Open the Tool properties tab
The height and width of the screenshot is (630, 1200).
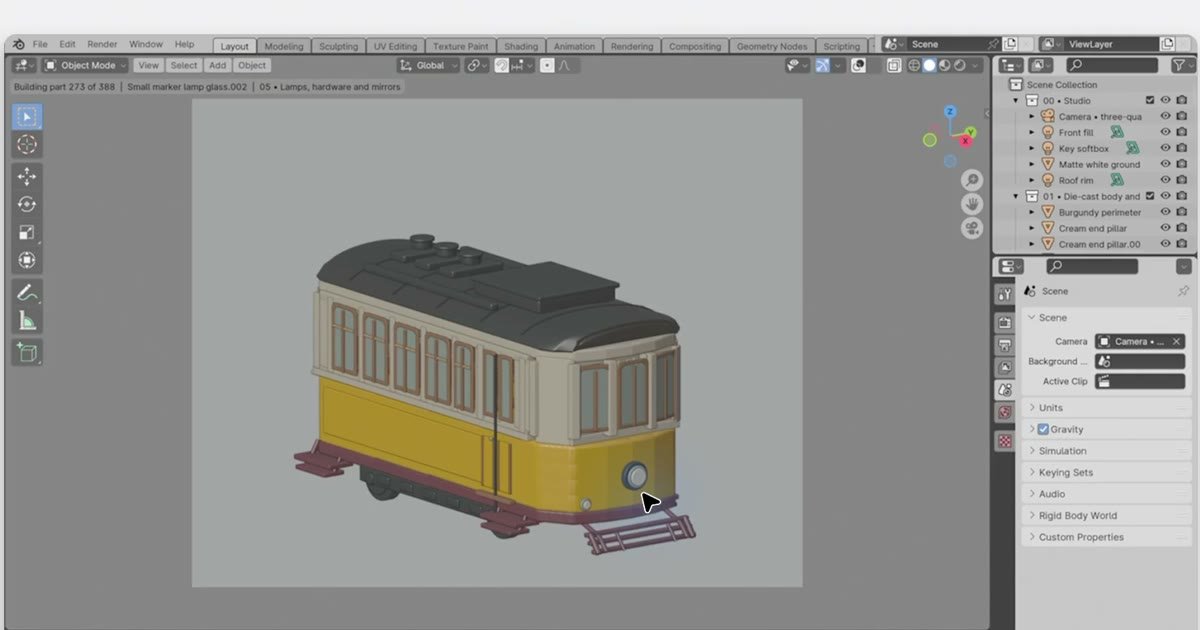coord(1005,294)
